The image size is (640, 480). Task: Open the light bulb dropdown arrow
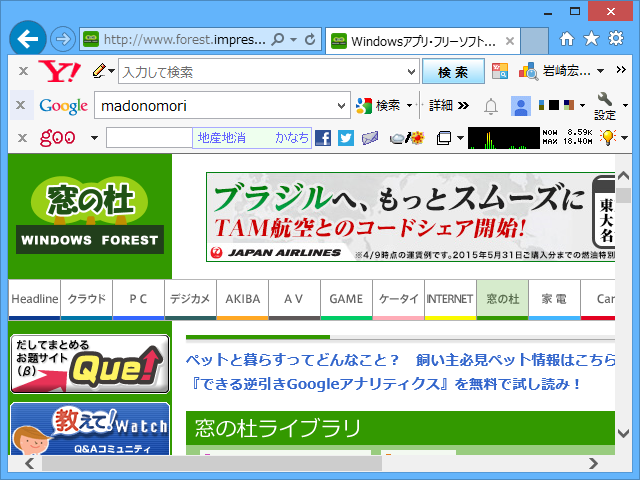624,138
